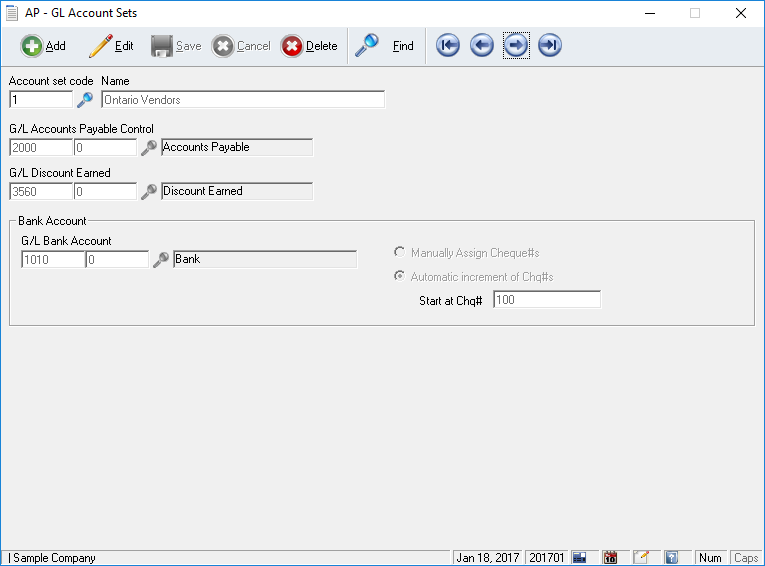Click the Name field showing Ontario Vendors
Screen dimensions: 765x566
pyautogui.click(x=243, y=100)
